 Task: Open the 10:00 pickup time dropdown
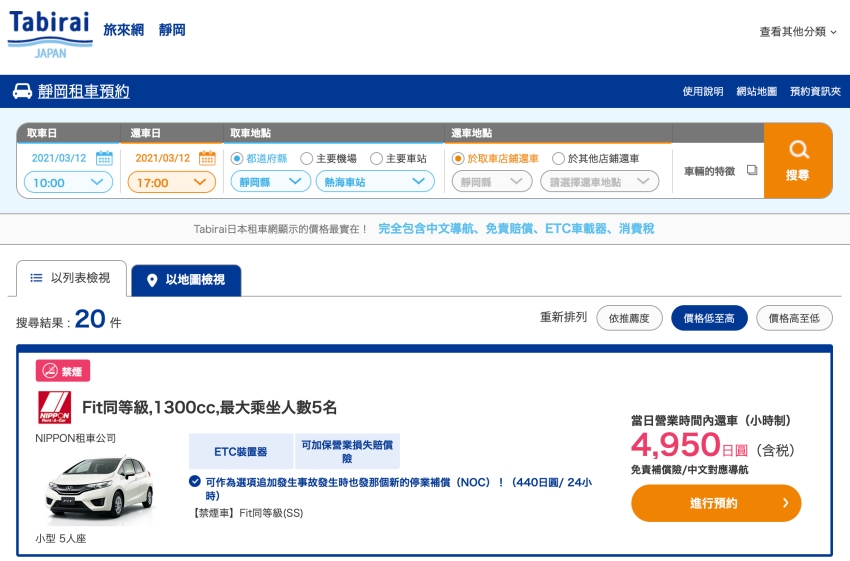pyautogui.click(x=68, y=182)
